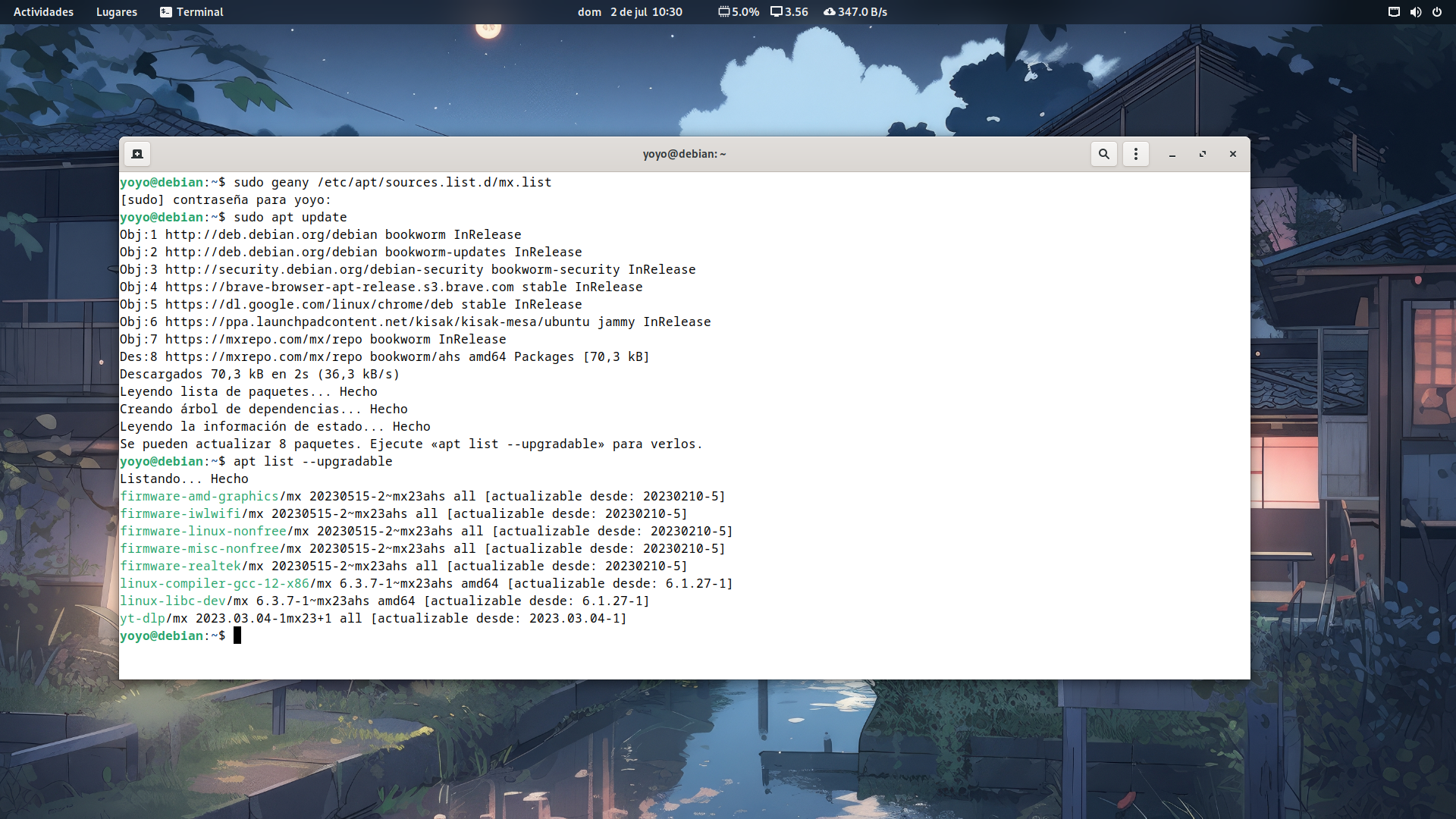Screen dimensions: 1456x819
Task: Open a new terminal tab
Action: click(137, 154)
